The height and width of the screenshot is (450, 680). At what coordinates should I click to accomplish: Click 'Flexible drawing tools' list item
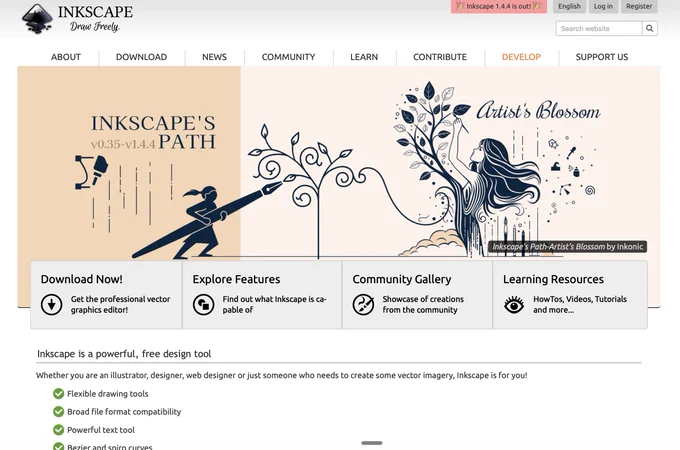108,394
